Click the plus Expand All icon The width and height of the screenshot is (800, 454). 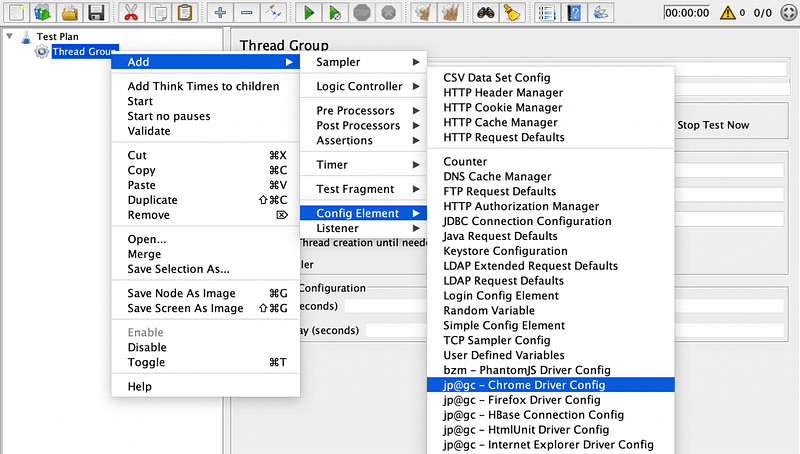click(x=220, y=13)
